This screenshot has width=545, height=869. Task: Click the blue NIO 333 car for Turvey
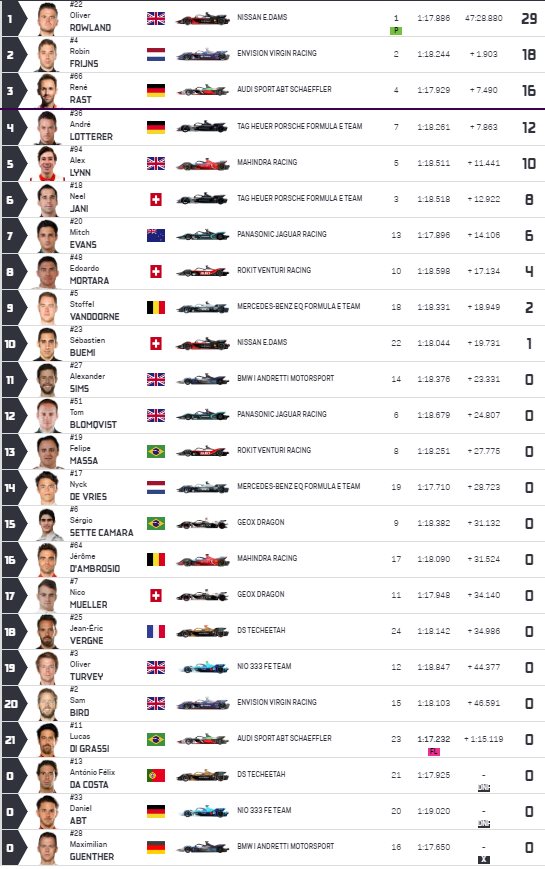pos(203,667)
